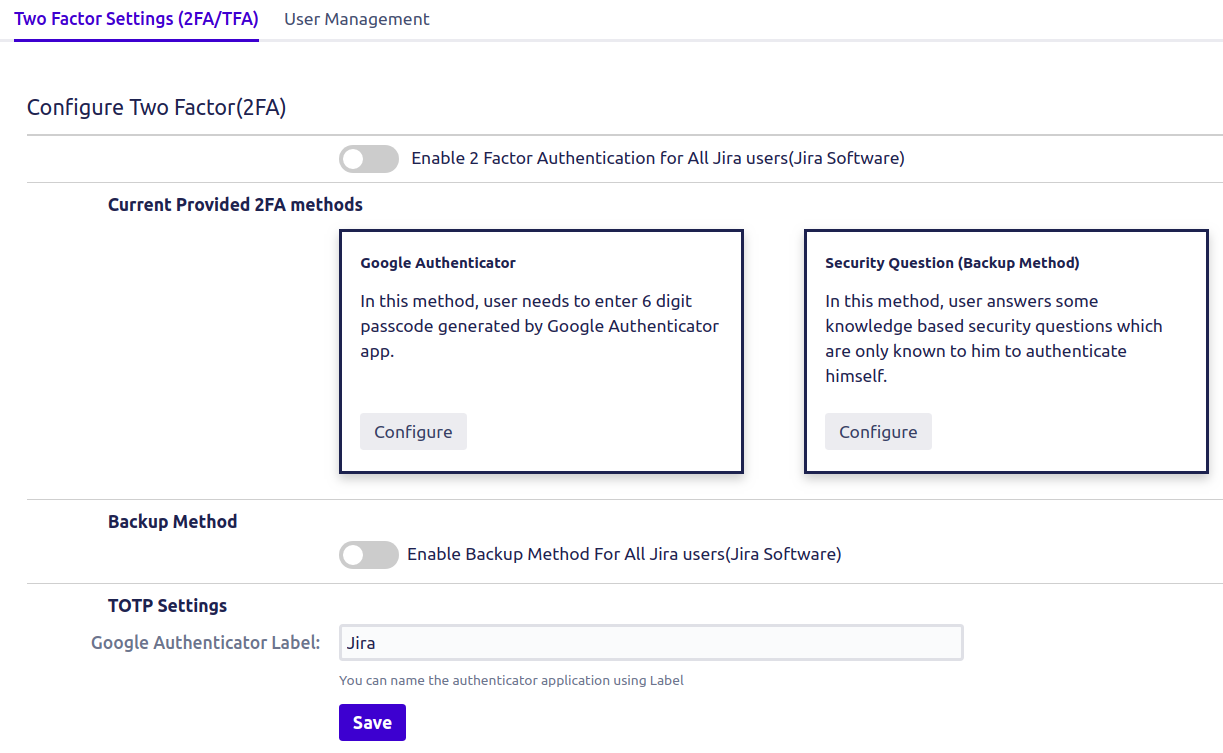Screen dimensions: 1223x753
Task: Switch to the User Management tab
Action: (x=357, y=19)
